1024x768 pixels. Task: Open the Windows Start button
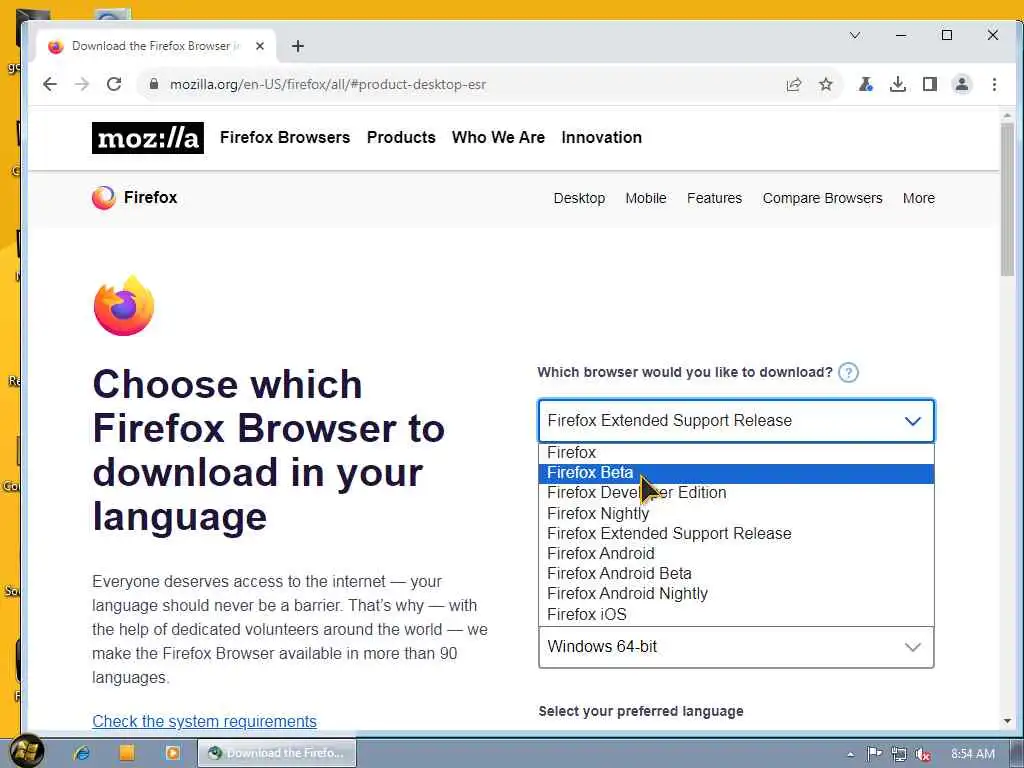(26, 752)
